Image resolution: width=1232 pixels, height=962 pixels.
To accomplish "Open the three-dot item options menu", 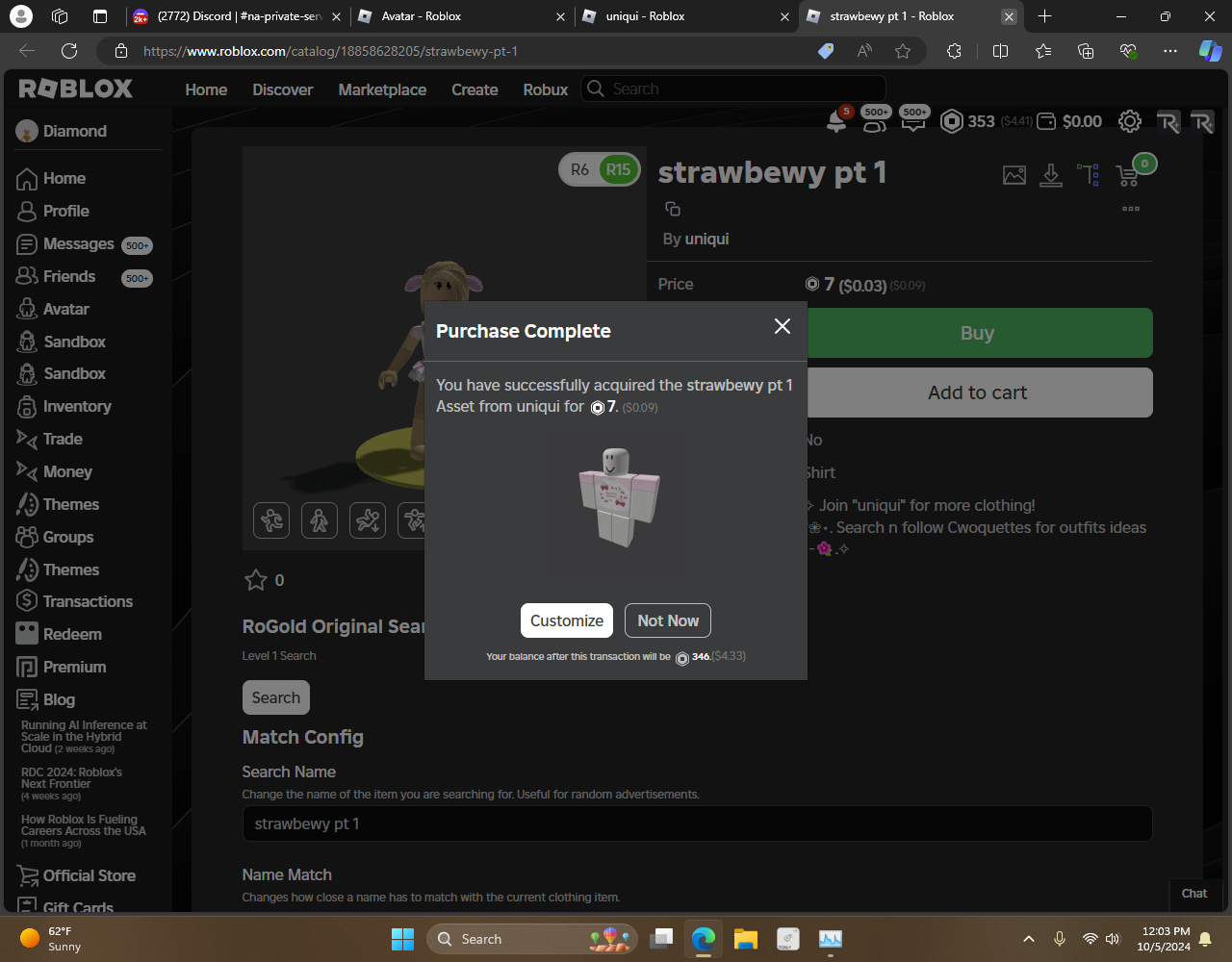I will point(1131,209).
